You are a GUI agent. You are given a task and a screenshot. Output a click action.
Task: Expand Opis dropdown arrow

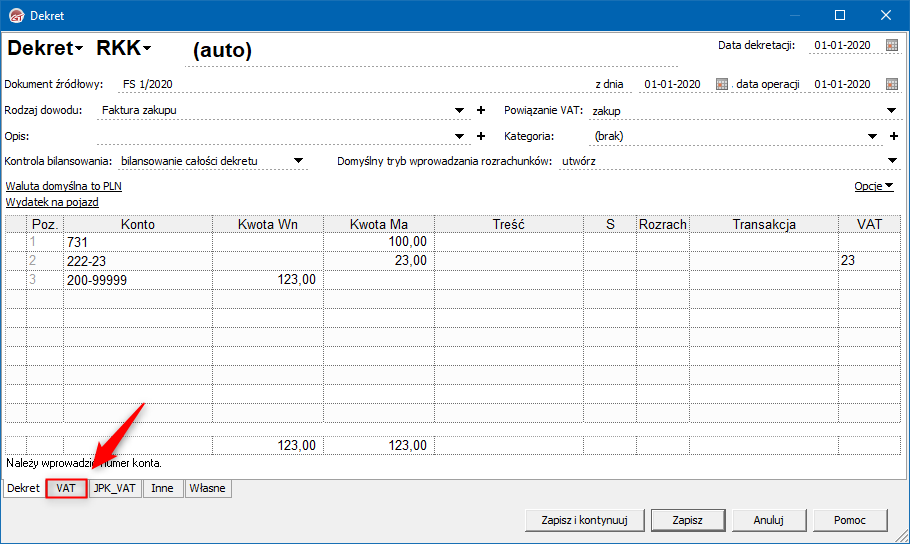[459, 136]
